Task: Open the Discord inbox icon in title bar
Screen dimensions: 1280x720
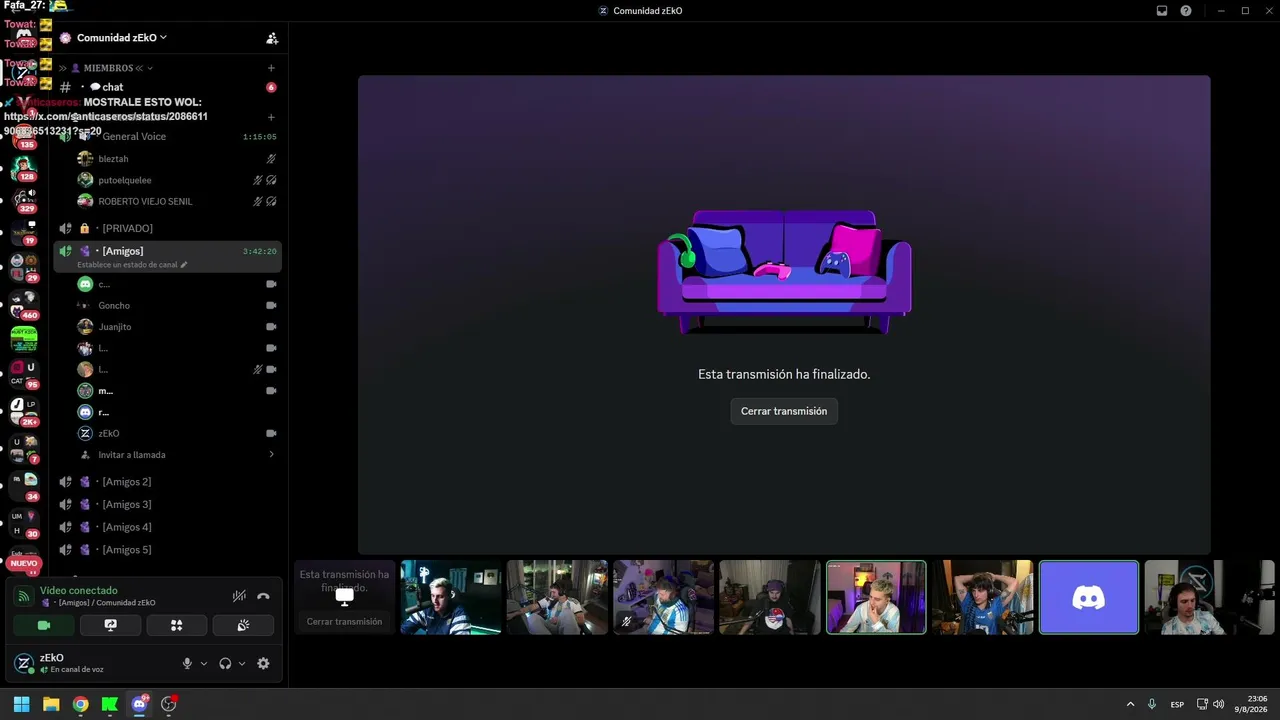Action: 1162,11
